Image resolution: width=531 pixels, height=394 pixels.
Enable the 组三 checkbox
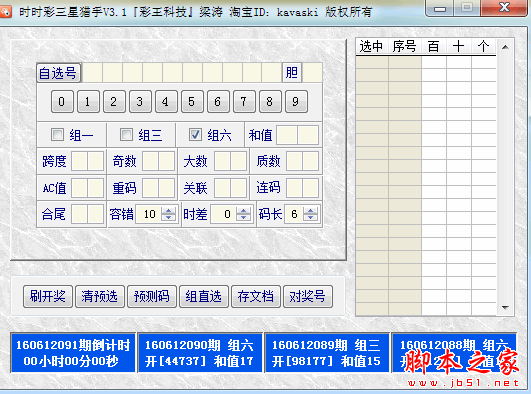point(126,134)
